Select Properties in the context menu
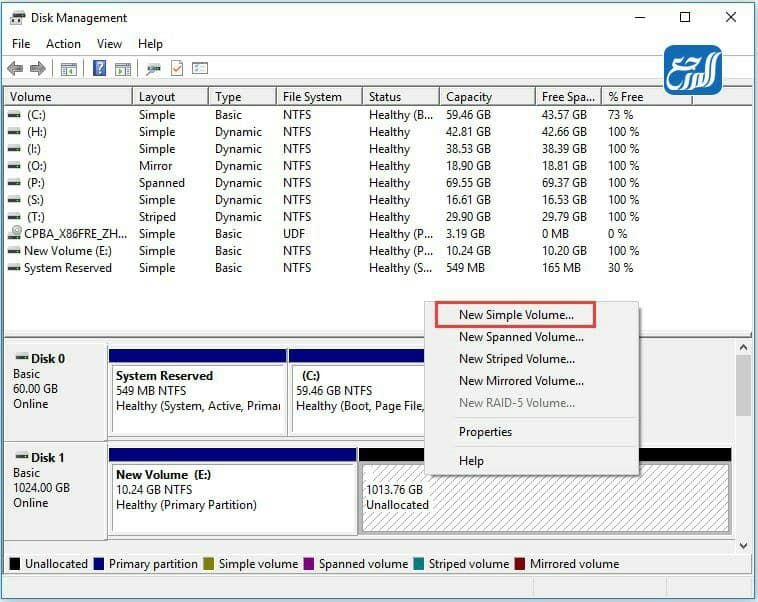Viewport: 758px width, 602px height. 485,432
